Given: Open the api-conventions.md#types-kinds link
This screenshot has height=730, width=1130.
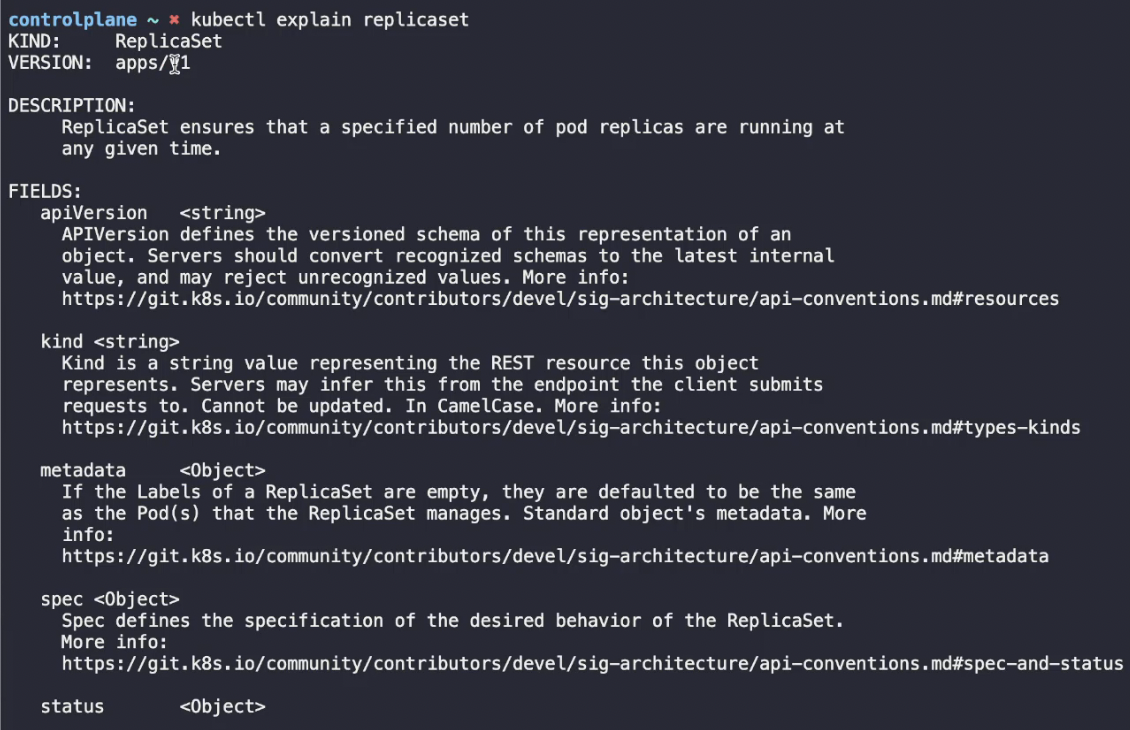Looking at the screenshot, I should click(571, 428).
